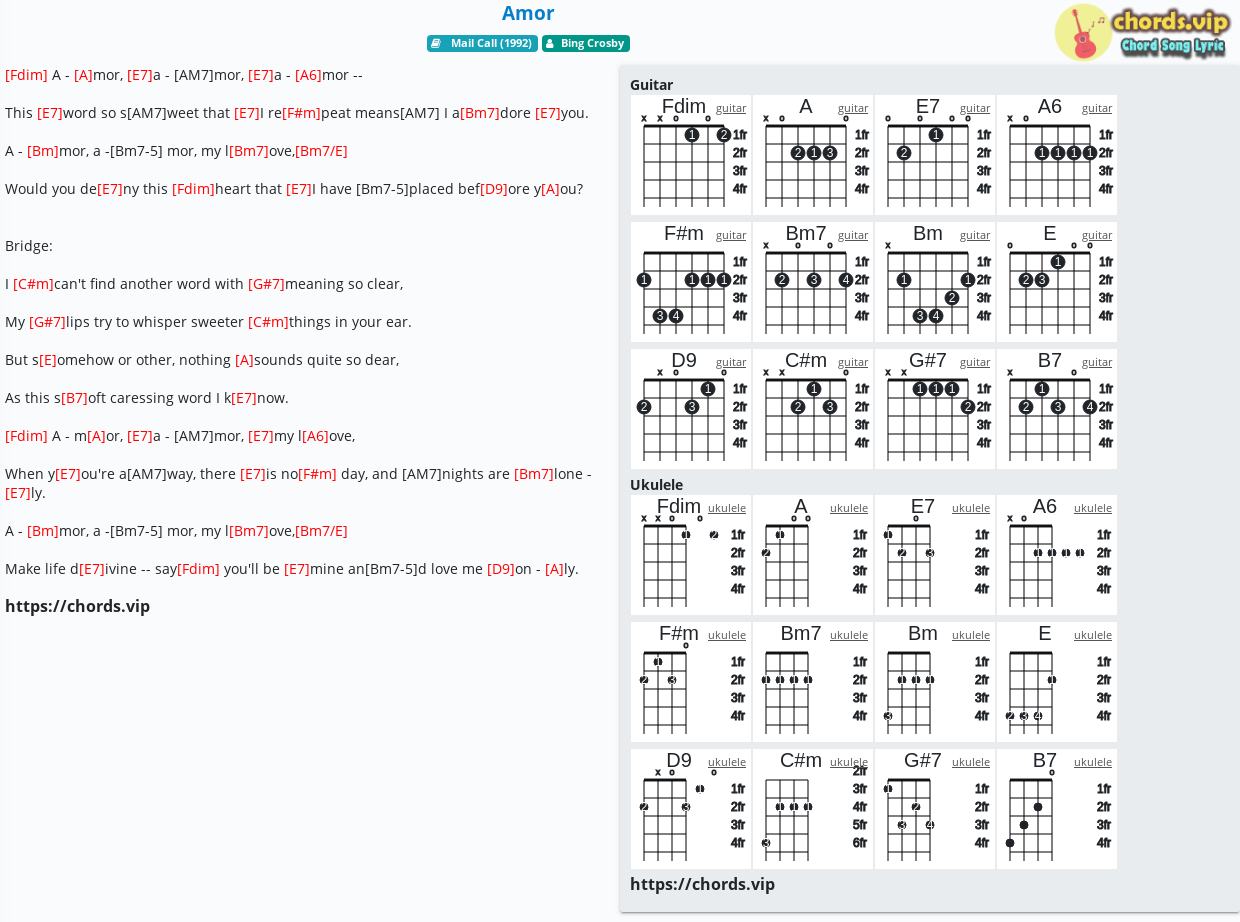
Task: Select the G#7 guitar chord diagram
Action: coord(935,409)
